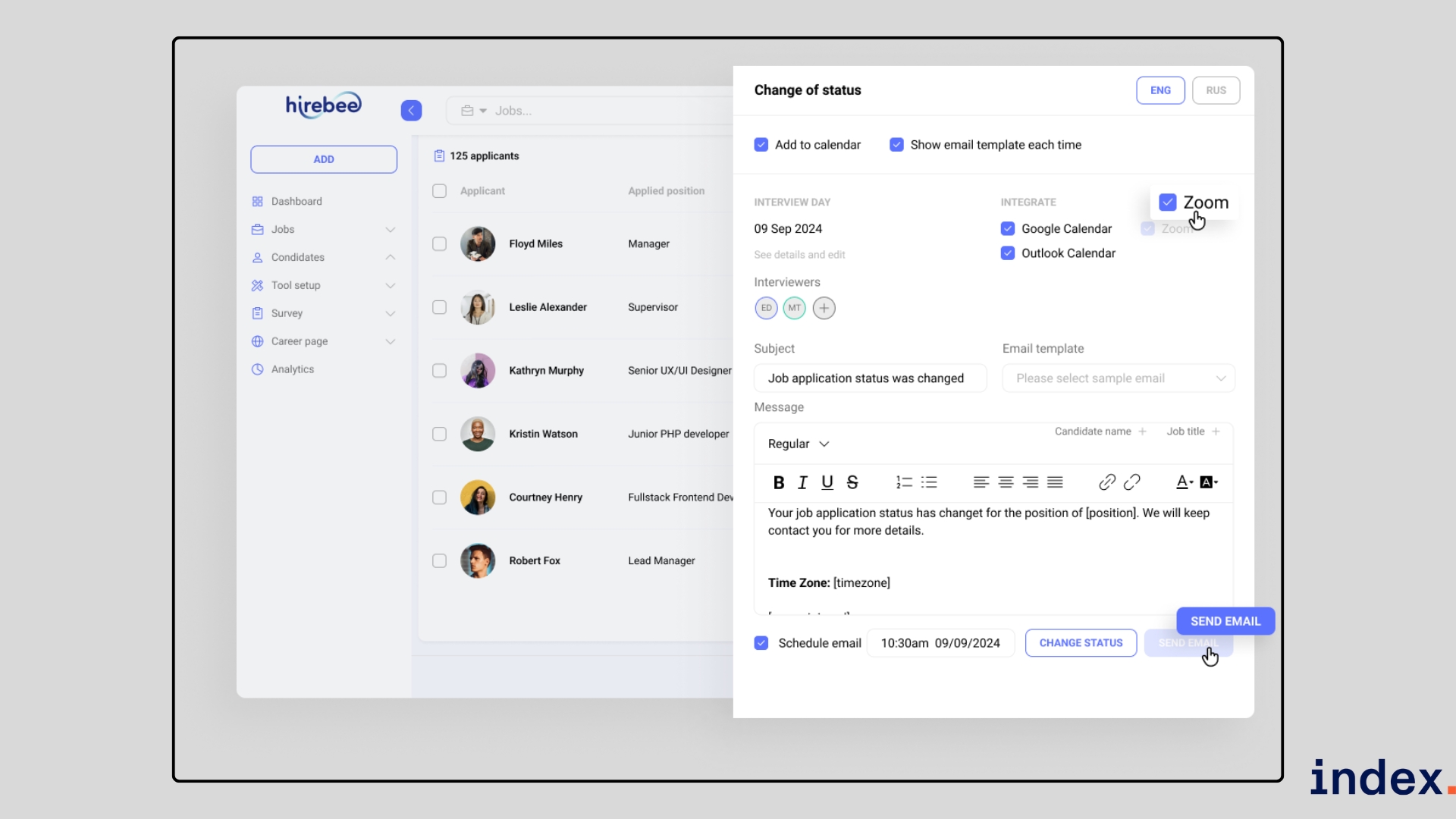
Task: Add another interviewer with plus icon
Action: pos(824,308)
